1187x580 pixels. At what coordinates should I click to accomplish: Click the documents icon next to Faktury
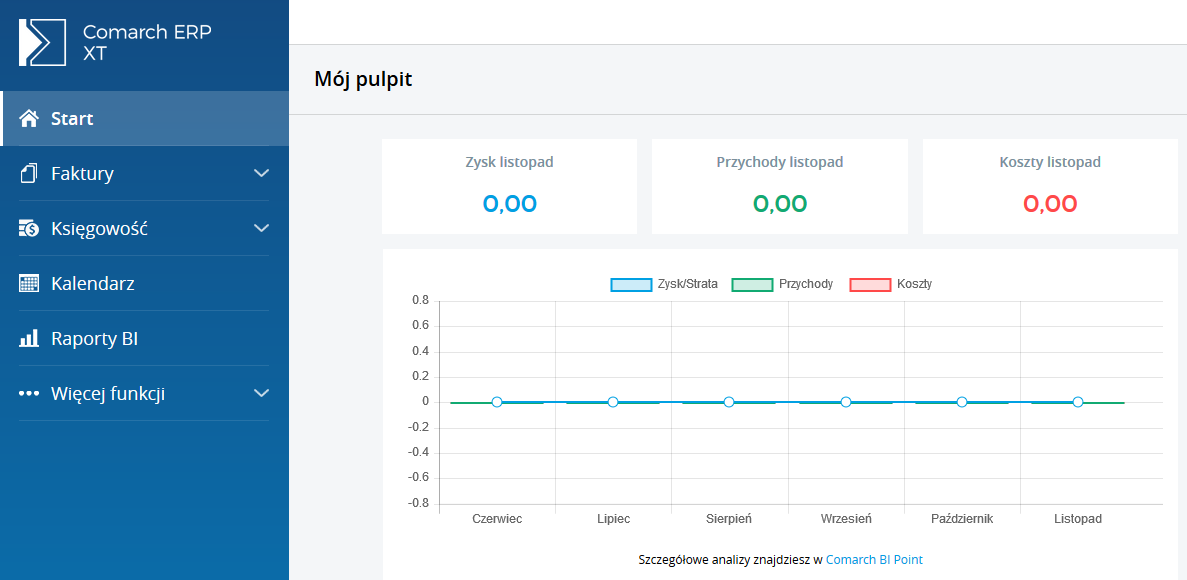28,174
